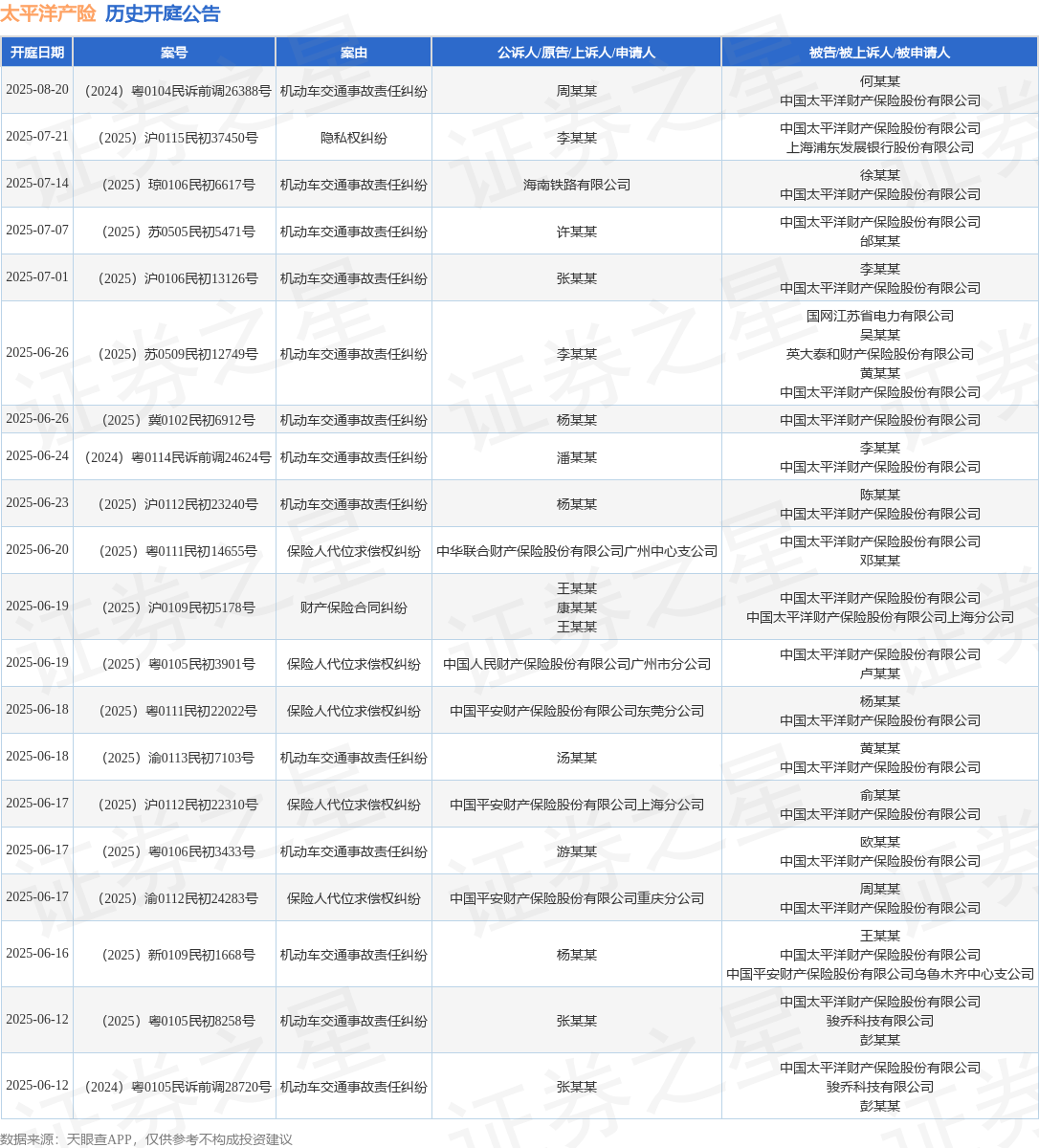
Task: Click case number (2025)冀0102民初6912号
Action: click(174, 420)
